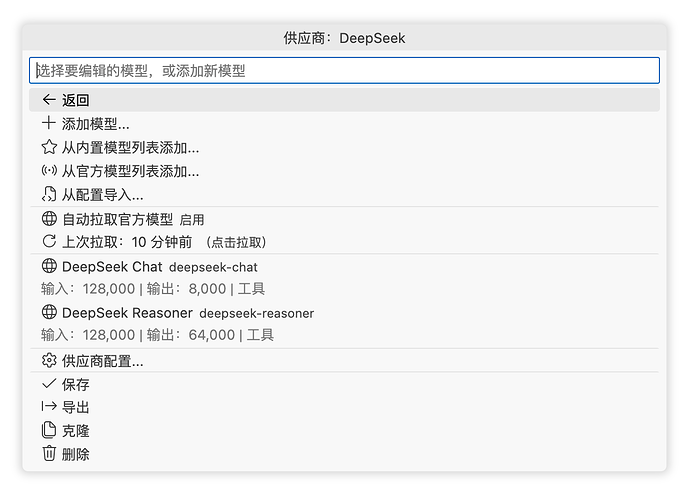Image resolution: width=690 pixels, height=497 pixels.
Task: Click the back arrow icon next to 返回
Action: pos(49,100)
